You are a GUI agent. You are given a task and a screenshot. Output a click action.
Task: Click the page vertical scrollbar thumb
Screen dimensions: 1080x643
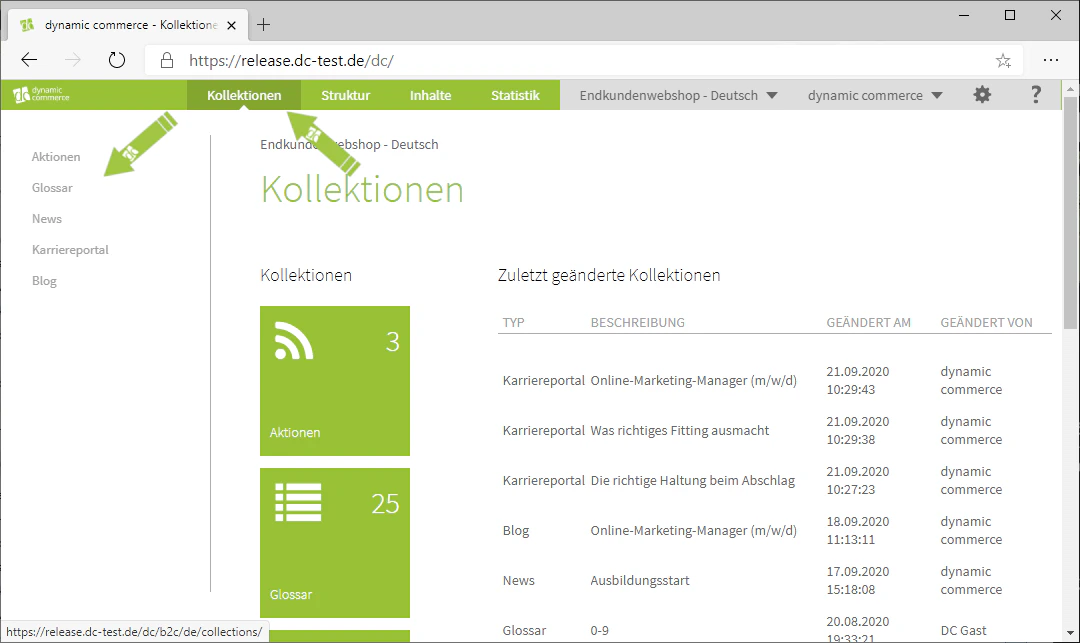1070,213
